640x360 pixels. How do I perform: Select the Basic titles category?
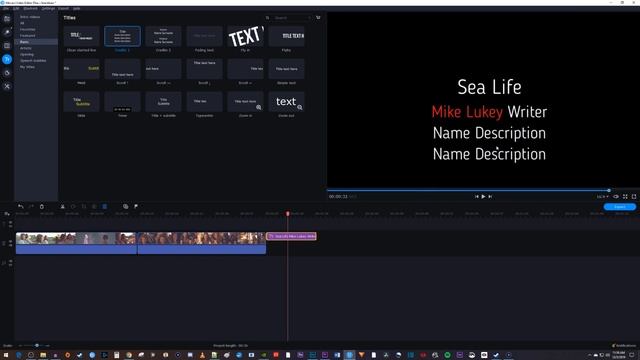click(x=36, y=42)
